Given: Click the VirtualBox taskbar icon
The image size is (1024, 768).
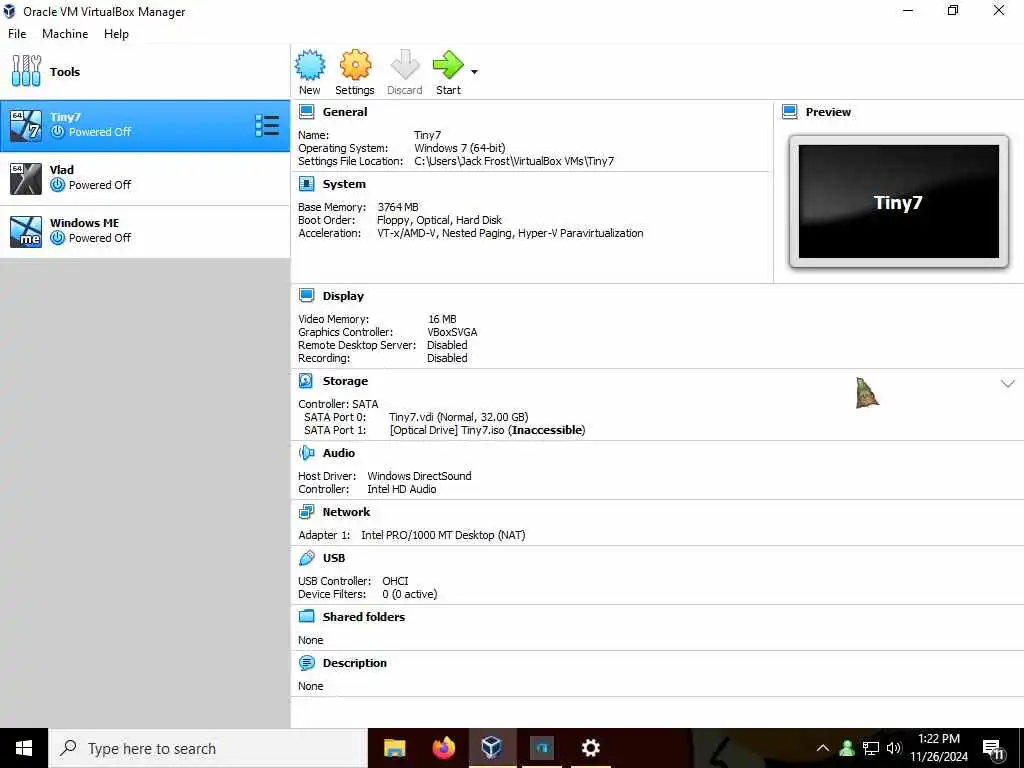Looking at the screenshot, I should [x=492, y=748].
